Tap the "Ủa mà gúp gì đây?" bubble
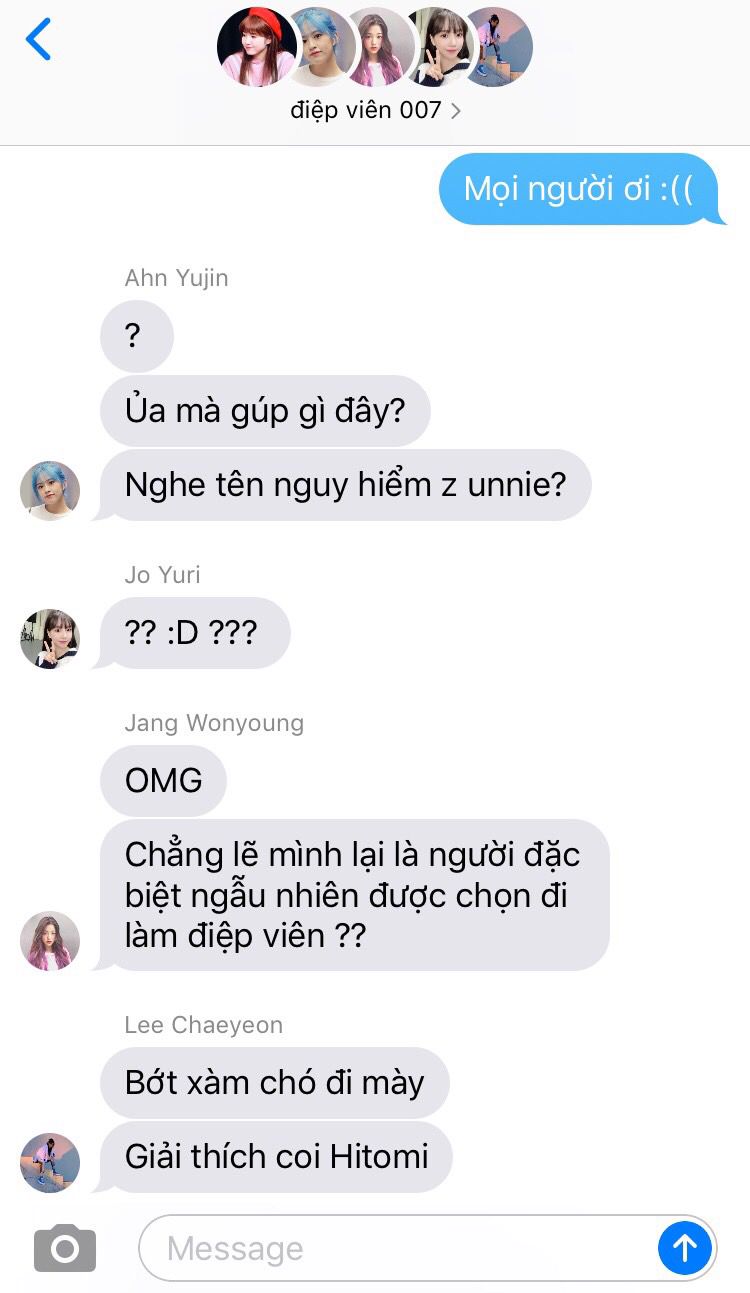This screenshot has height=1293, width=750. pyautogui.click(x=265, y=411)
